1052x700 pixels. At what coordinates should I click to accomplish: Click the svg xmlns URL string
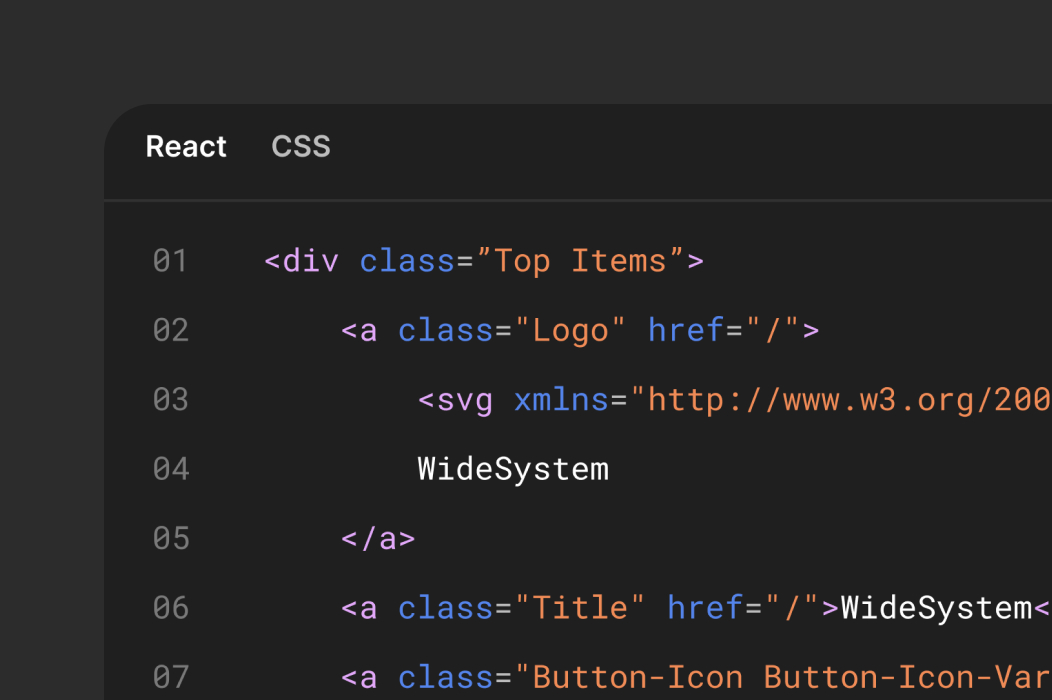click(x=841, y=400)
